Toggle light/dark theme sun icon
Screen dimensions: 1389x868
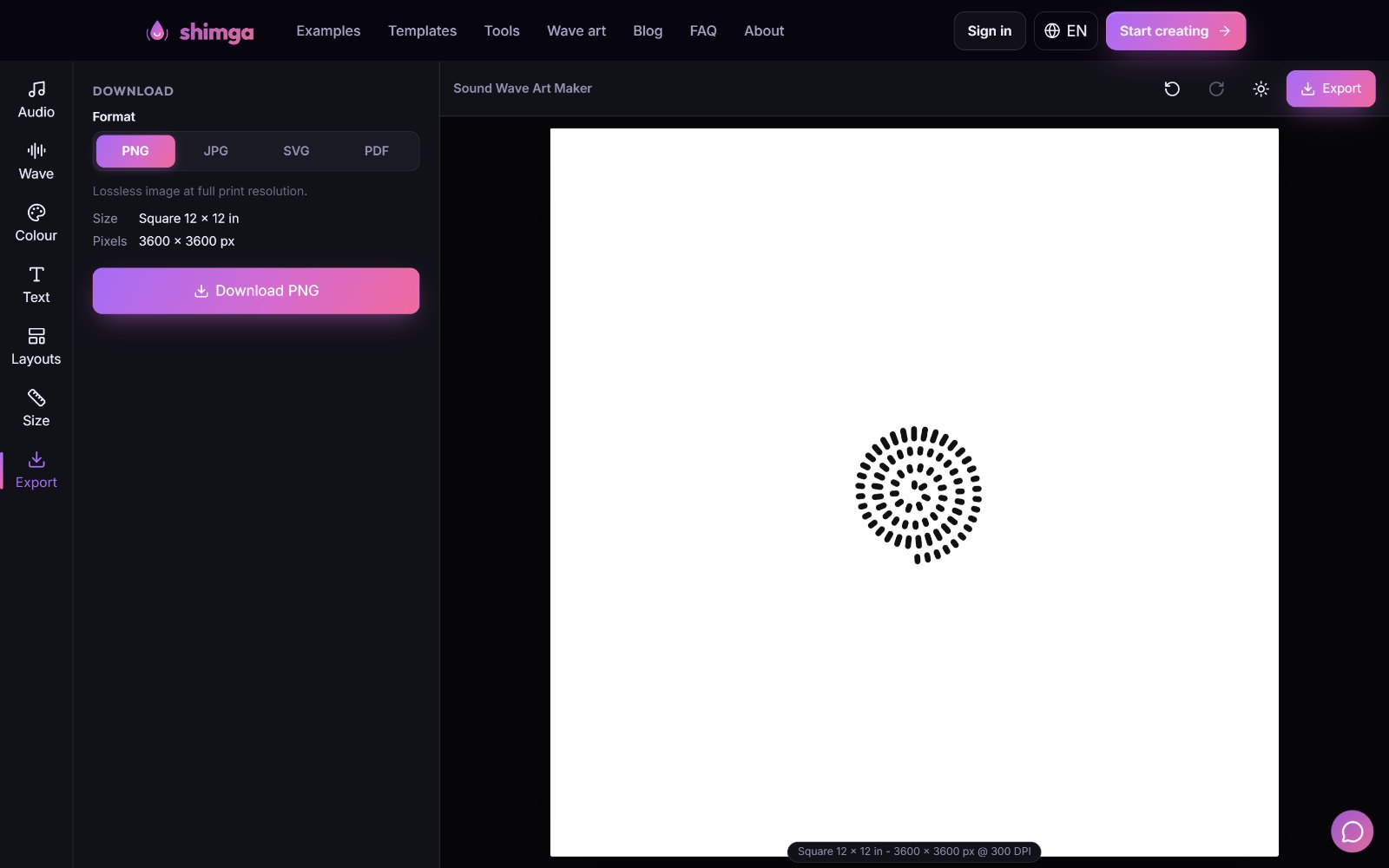point(1261,89)
